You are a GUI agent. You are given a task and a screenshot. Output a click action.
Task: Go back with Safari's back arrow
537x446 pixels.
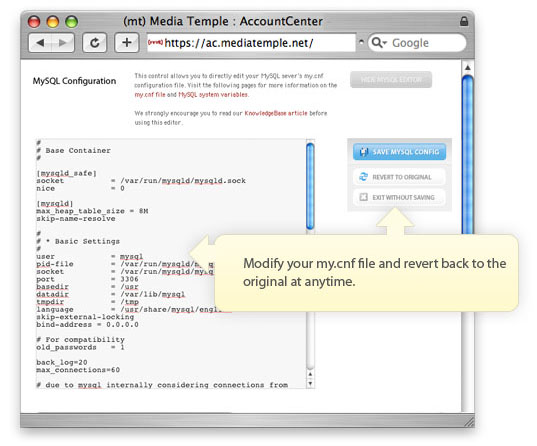(x=40, y=43)
